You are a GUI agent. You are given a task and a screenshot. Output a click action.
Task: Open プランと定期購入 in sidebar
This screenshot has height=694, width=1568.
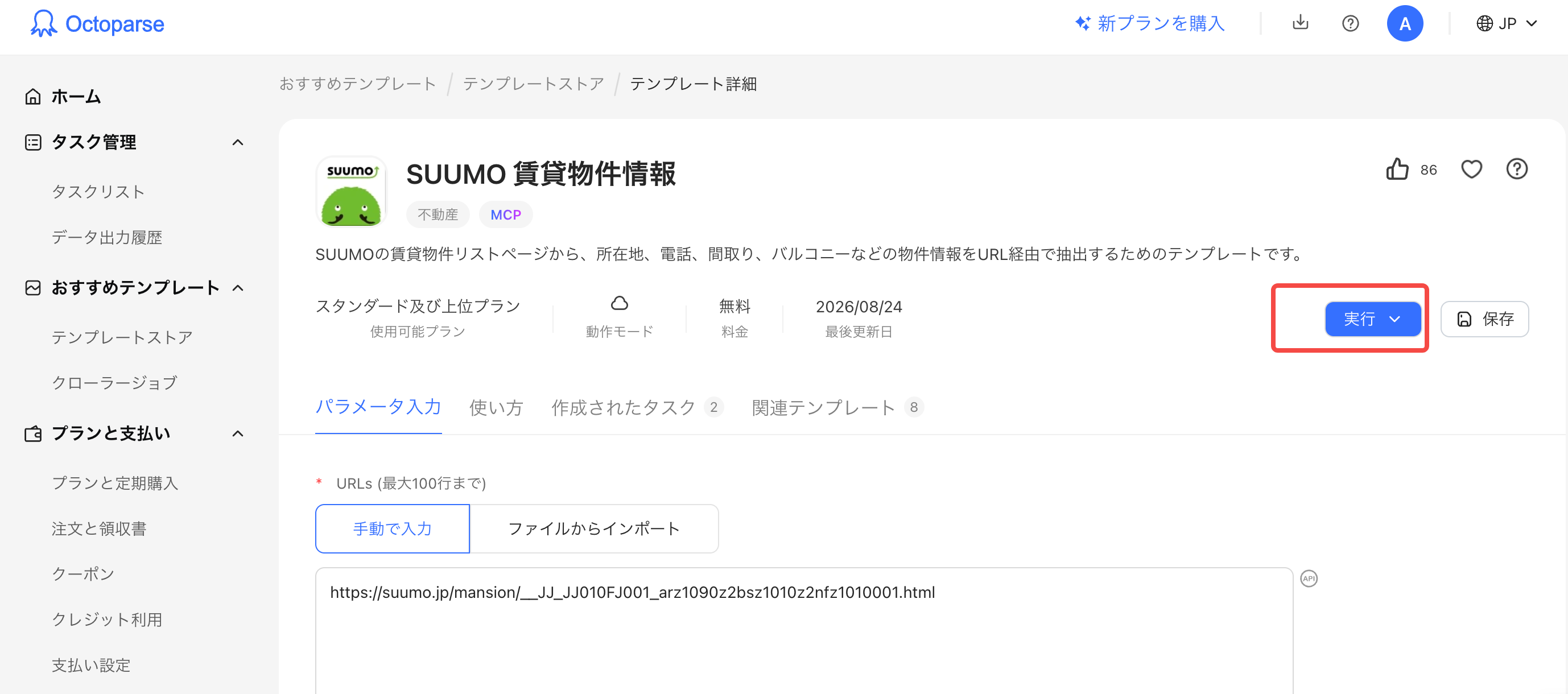(x=115, y=484)
